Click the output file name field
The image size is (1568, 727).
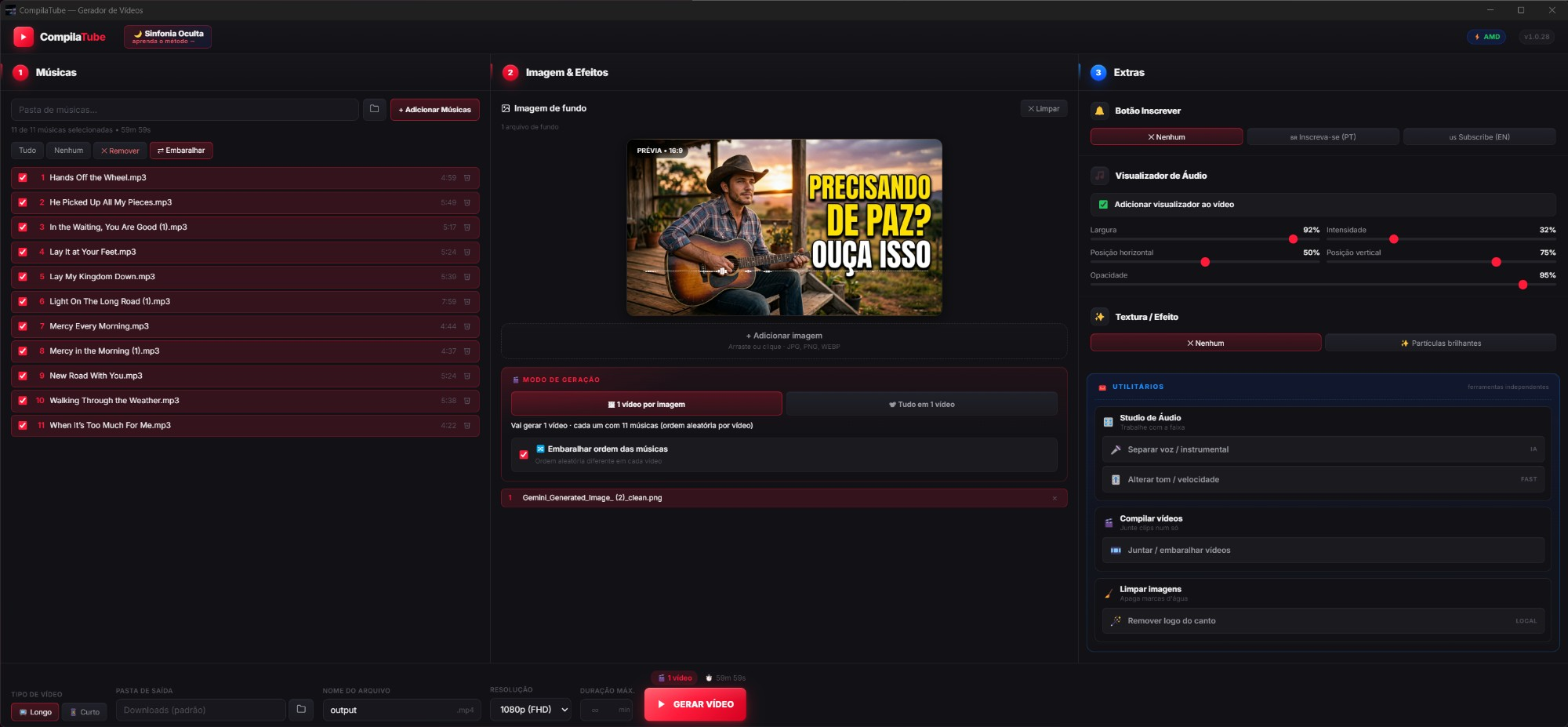tap(401, 710)
